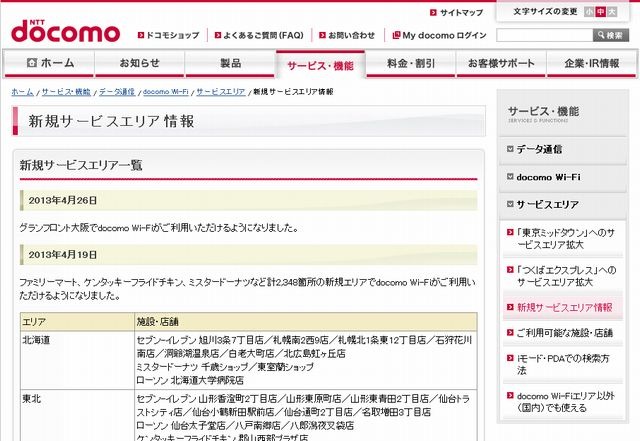The height and width of the screenshot is (441, 640).
Task: Expand サービスエリア in the sidebar
Action: pos(562,205)
